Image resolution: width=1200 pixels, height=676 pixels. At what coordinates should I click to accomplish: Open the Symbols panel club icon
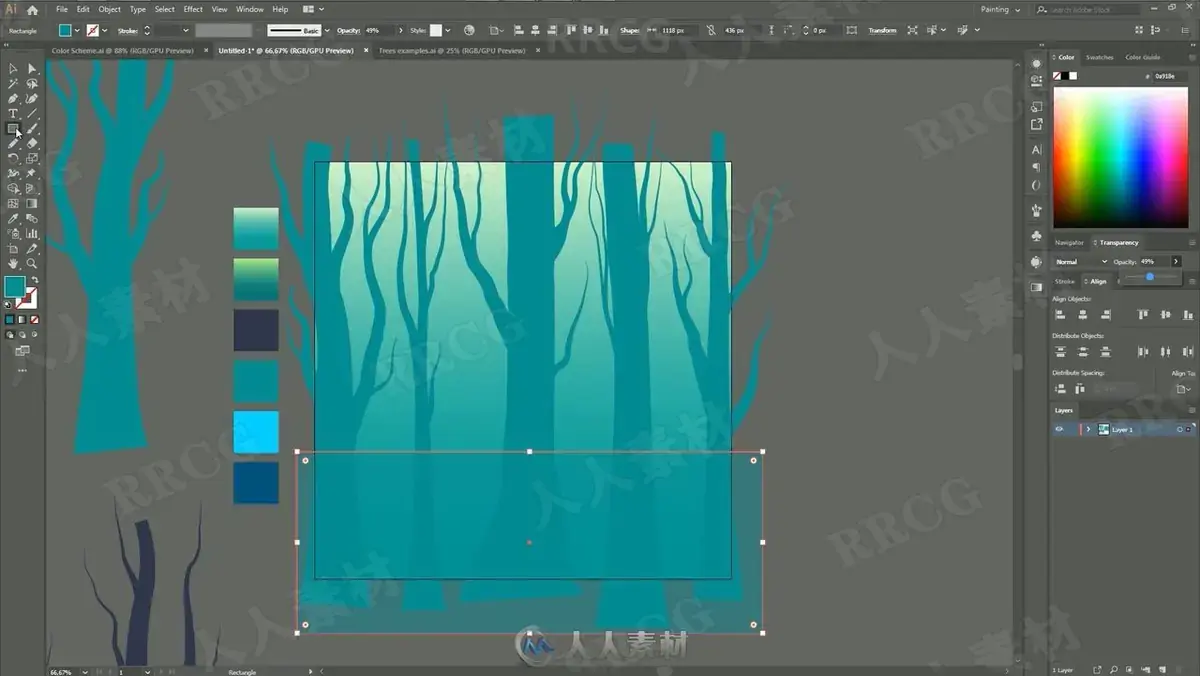coord(1036,236)
